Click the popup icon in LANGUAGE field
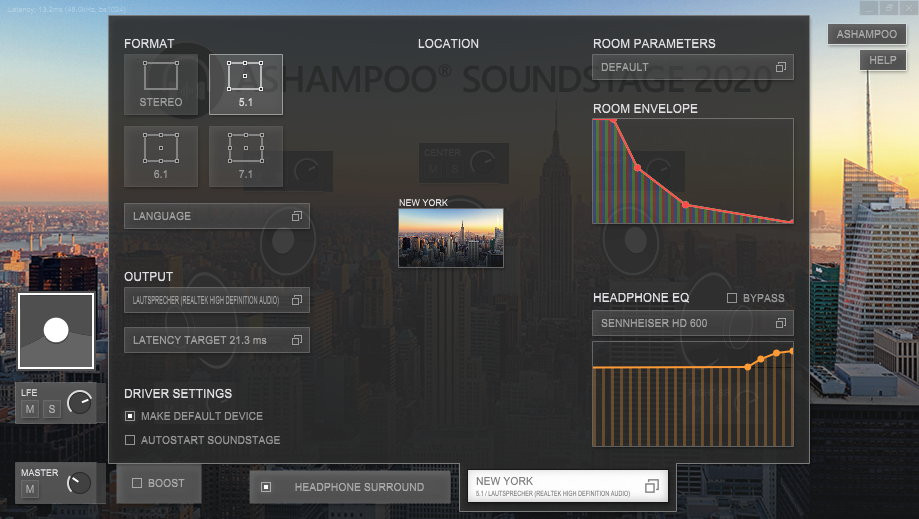 [x=297, y=216]
